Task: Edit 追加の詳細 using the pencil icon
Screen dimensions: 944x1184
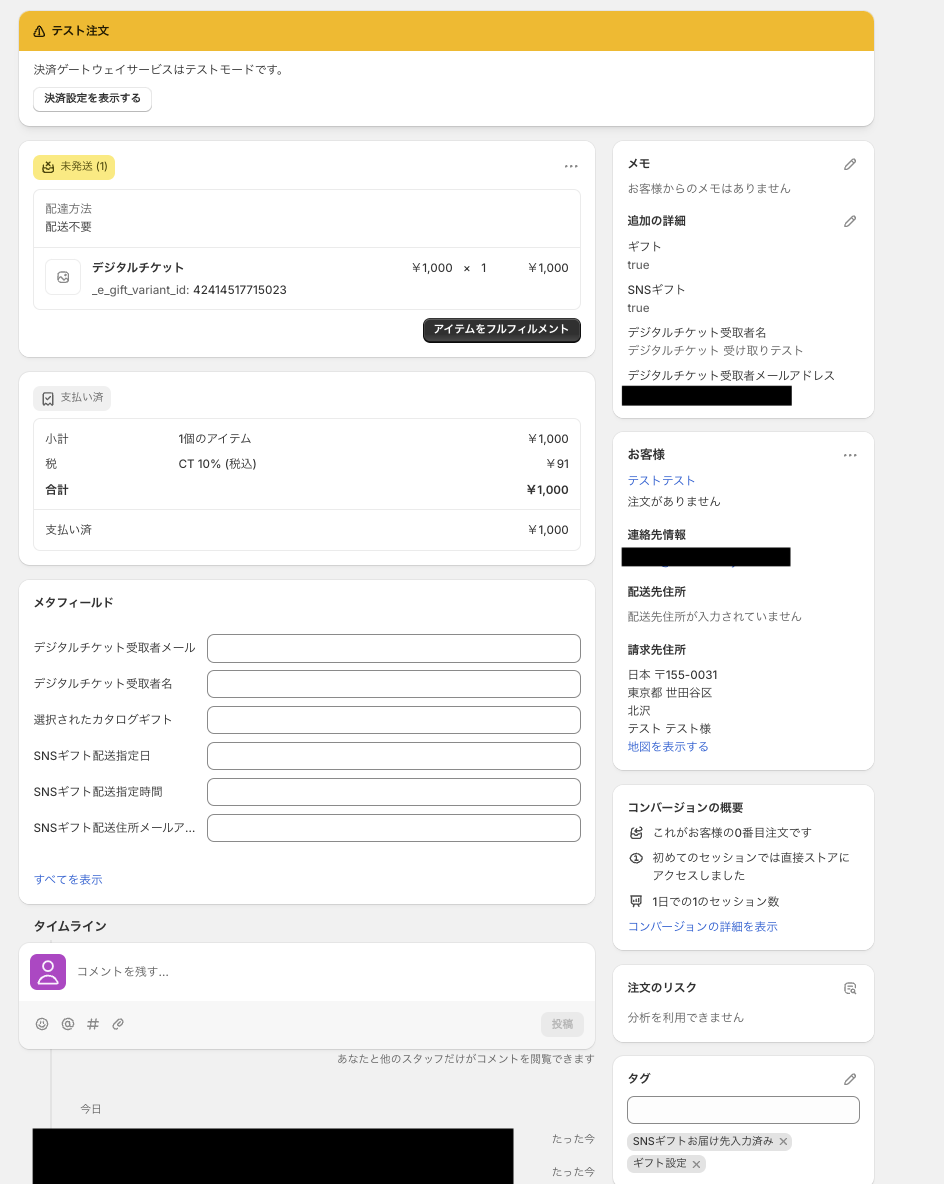Action: (850, 221)
